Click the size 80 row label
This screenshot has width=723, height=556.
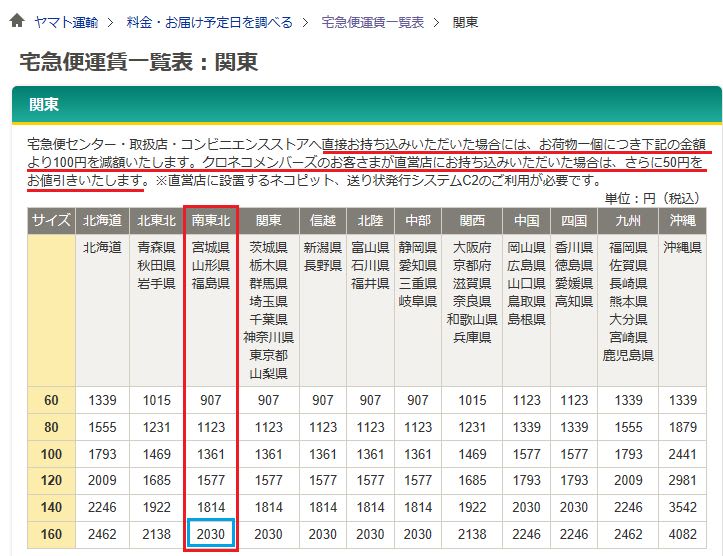51,427
